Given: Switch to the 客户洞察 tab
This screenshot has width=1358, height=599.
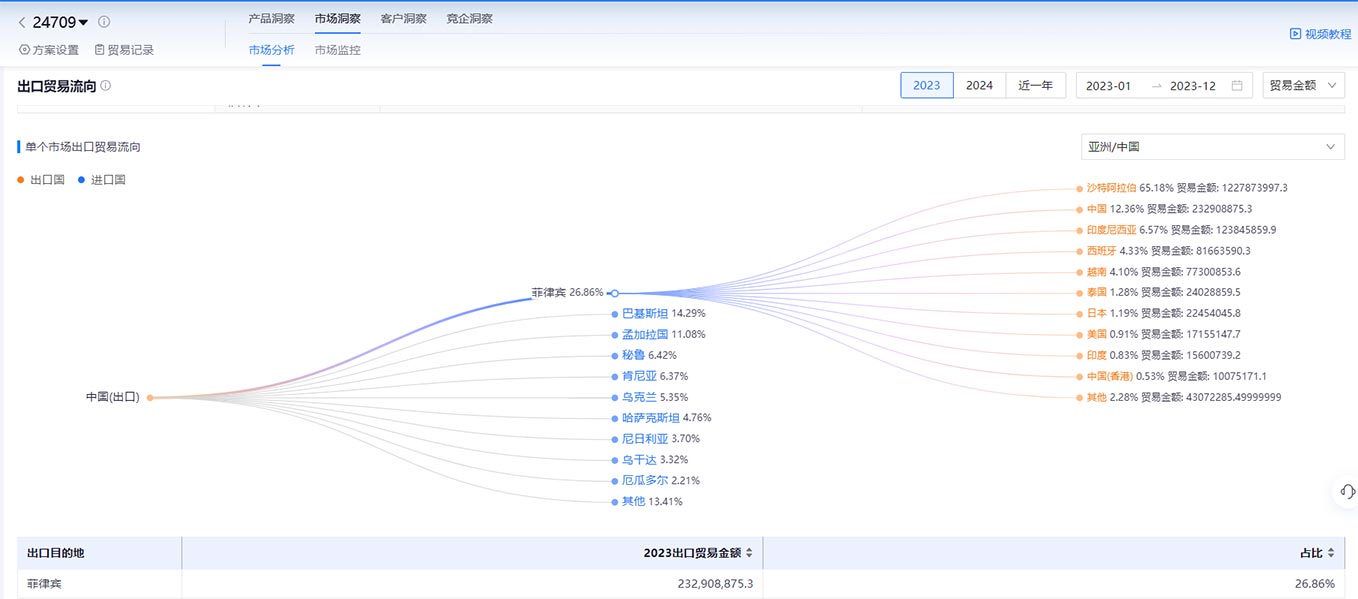Looking at the screenshot, I should pos(403,19).
